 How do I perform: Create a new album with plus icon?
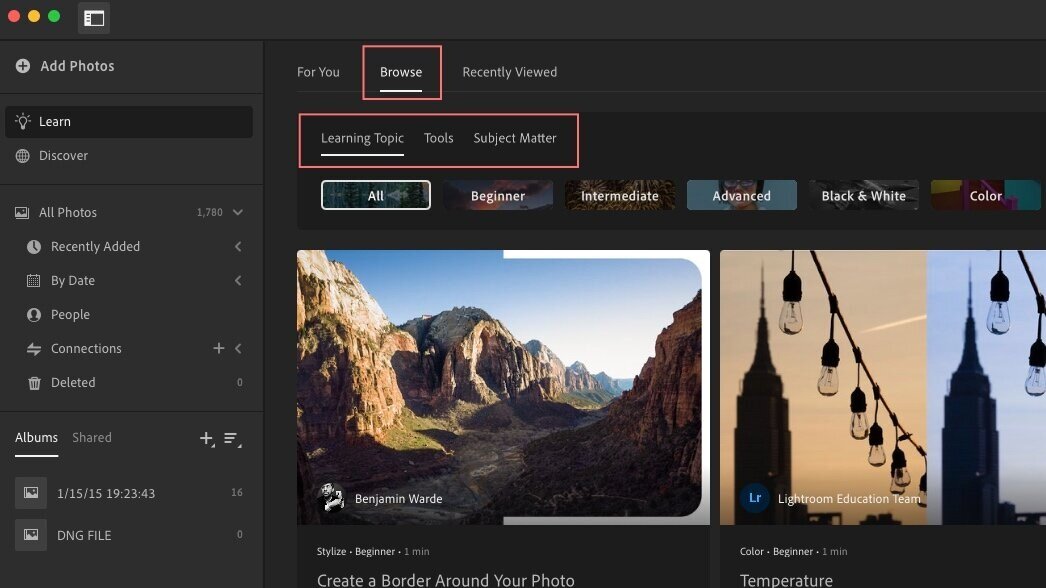tap(207, 438)
